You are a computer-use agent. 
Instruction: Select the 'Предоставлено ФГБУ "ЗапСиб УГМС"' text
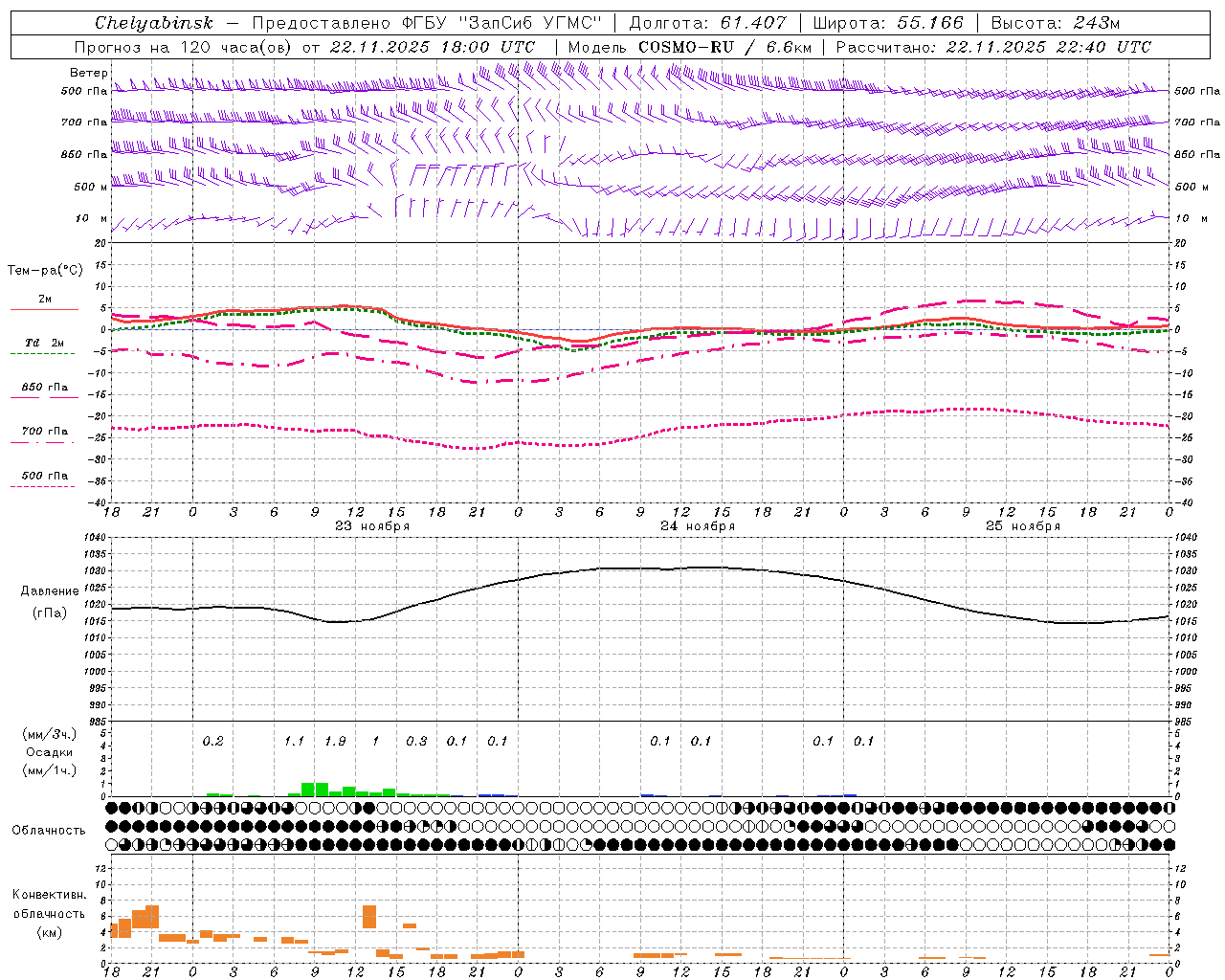point(427,23)
